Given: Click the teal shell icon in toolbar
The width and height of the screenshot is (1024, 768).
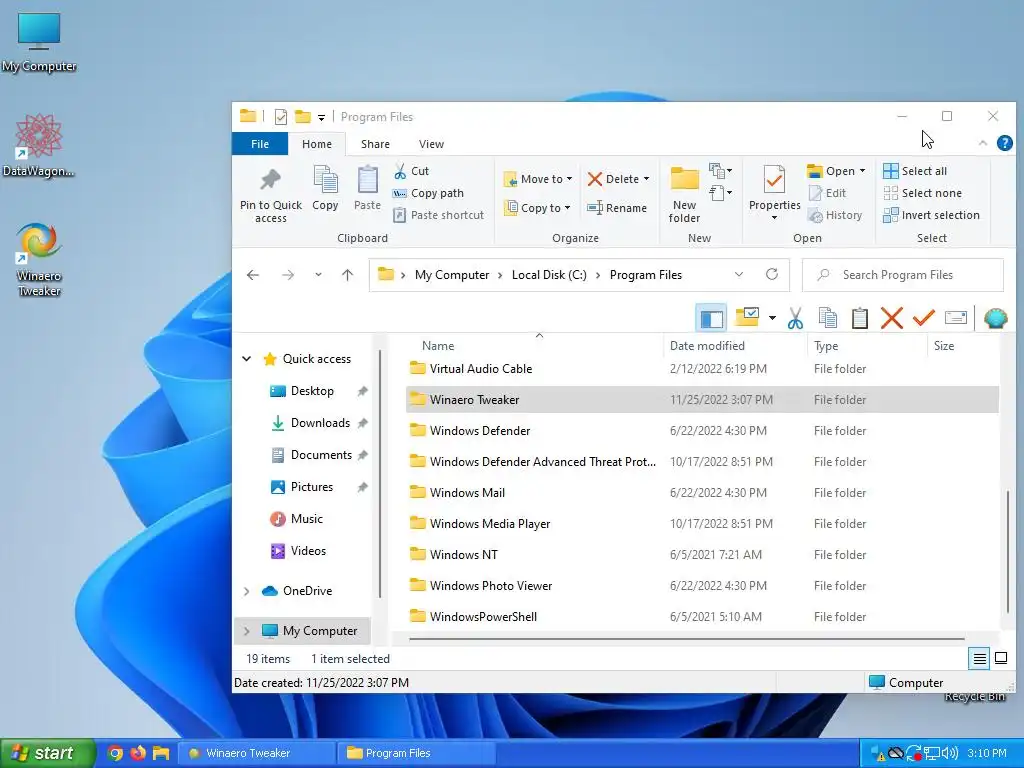Looking at the screenshot, I should tap(995, 318).
